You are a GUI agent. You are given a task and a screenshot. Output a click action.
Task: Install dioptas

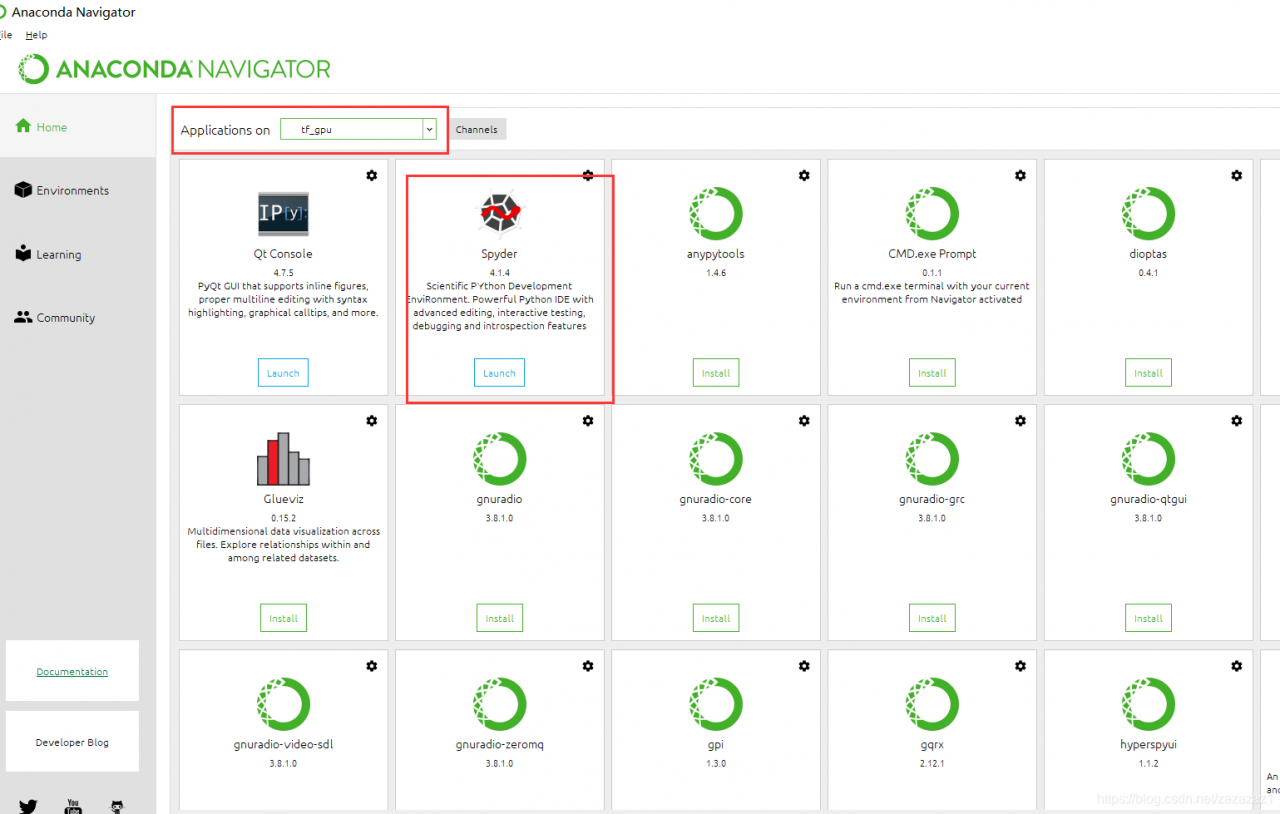tap(1148, 373)
